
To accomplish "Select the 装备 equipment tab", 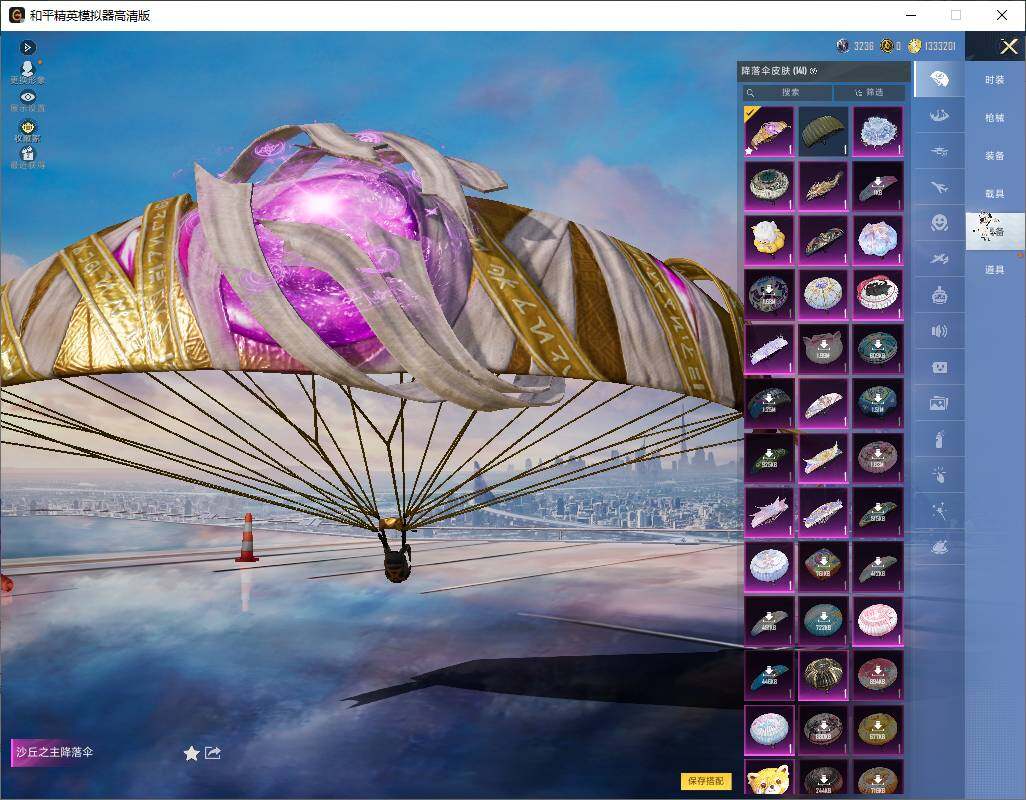I will [995, 156].
